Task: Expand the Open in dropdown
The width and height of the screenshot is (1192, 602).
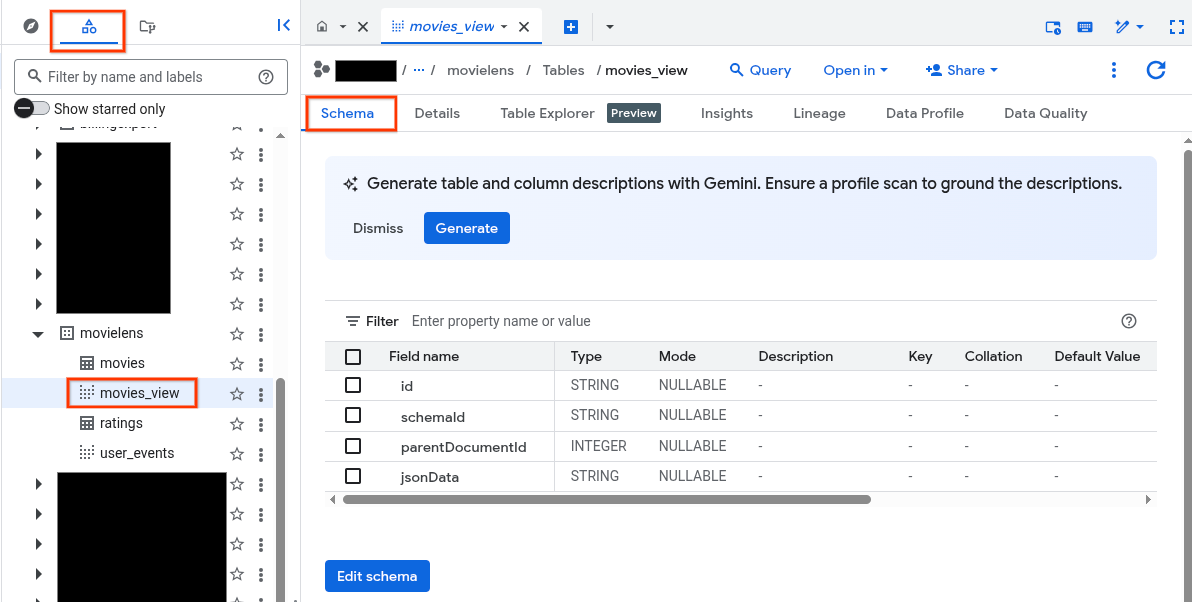Action: [x=855, y=70]
